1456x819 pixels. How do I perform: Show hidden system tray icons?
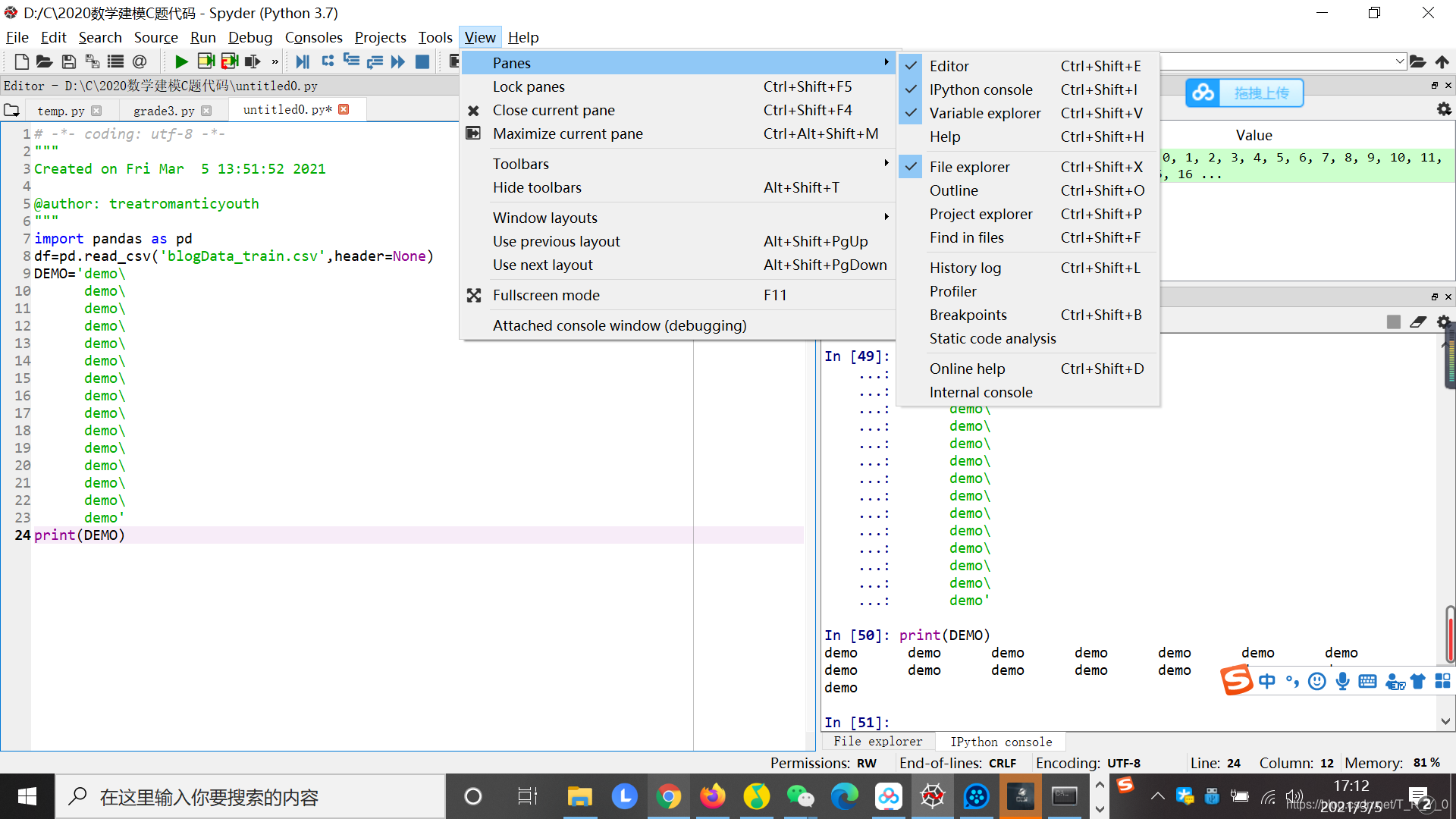click(x=1157, y=796)
